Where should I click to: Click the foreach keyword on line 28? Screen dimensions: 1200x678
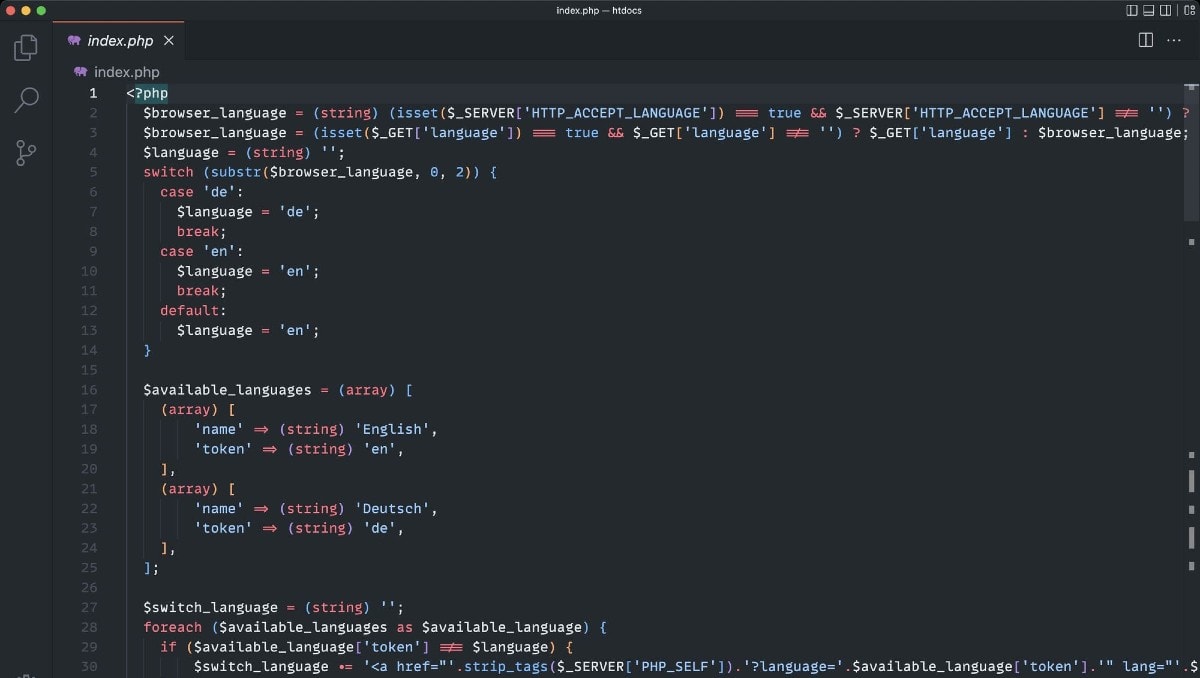[x=172, y=627]
